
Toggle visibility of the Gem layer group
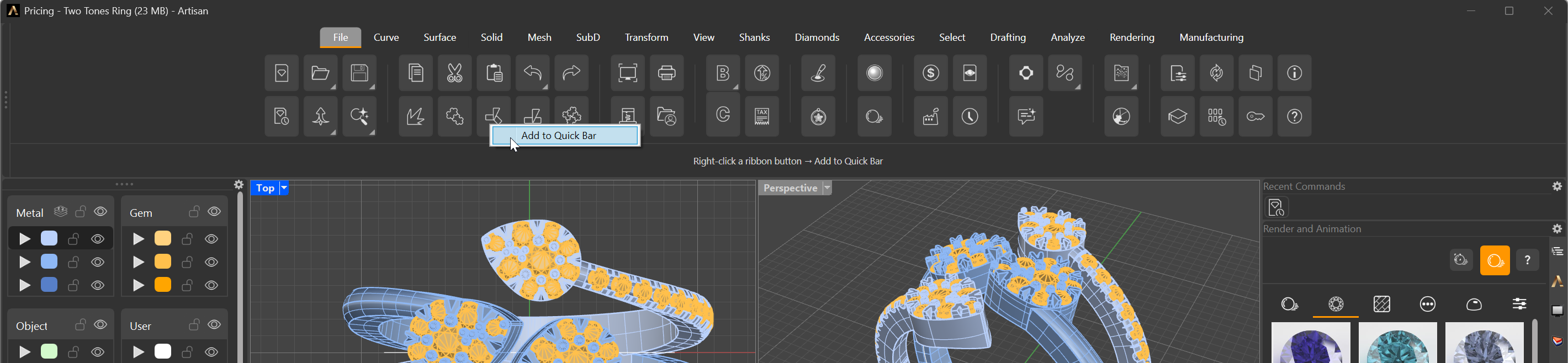click(214, 212)
